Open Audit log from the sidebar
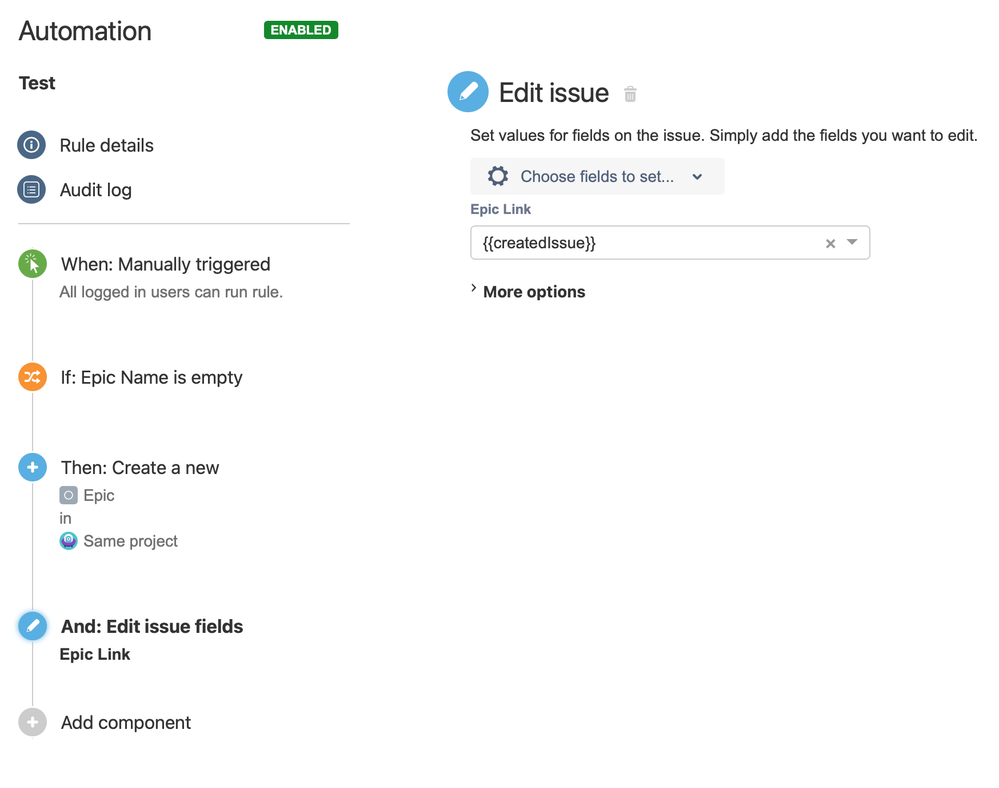The height and width of the screenshot is (788, 999). pos(95,189)
